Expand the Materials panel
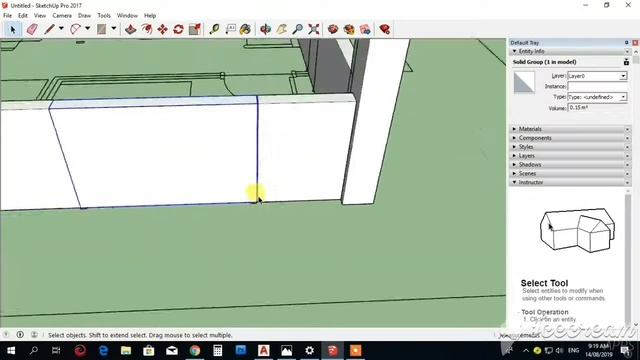Viewport: 640px width, 360px height. 514,129
